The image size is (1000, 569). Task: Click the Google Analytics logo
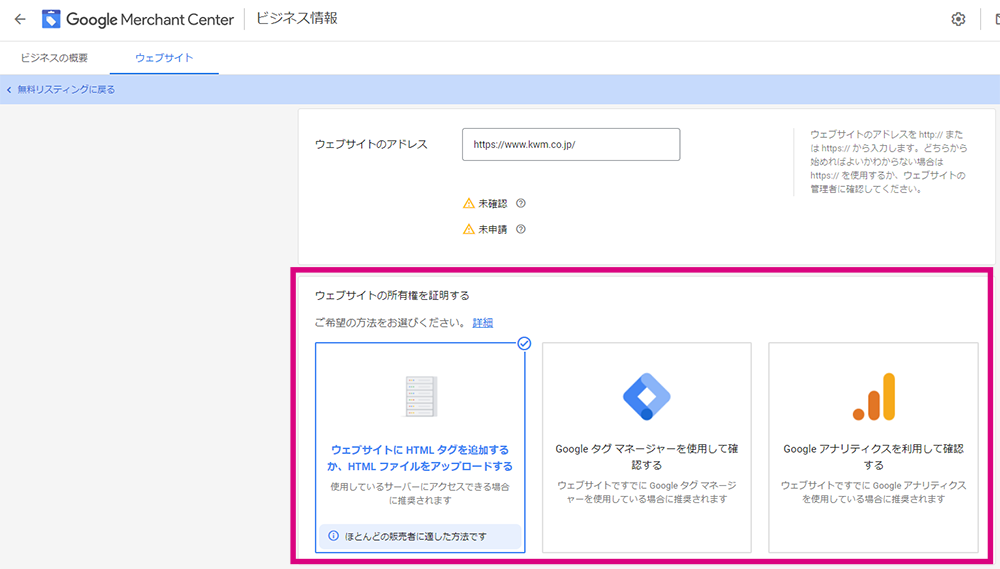(874, 397)
